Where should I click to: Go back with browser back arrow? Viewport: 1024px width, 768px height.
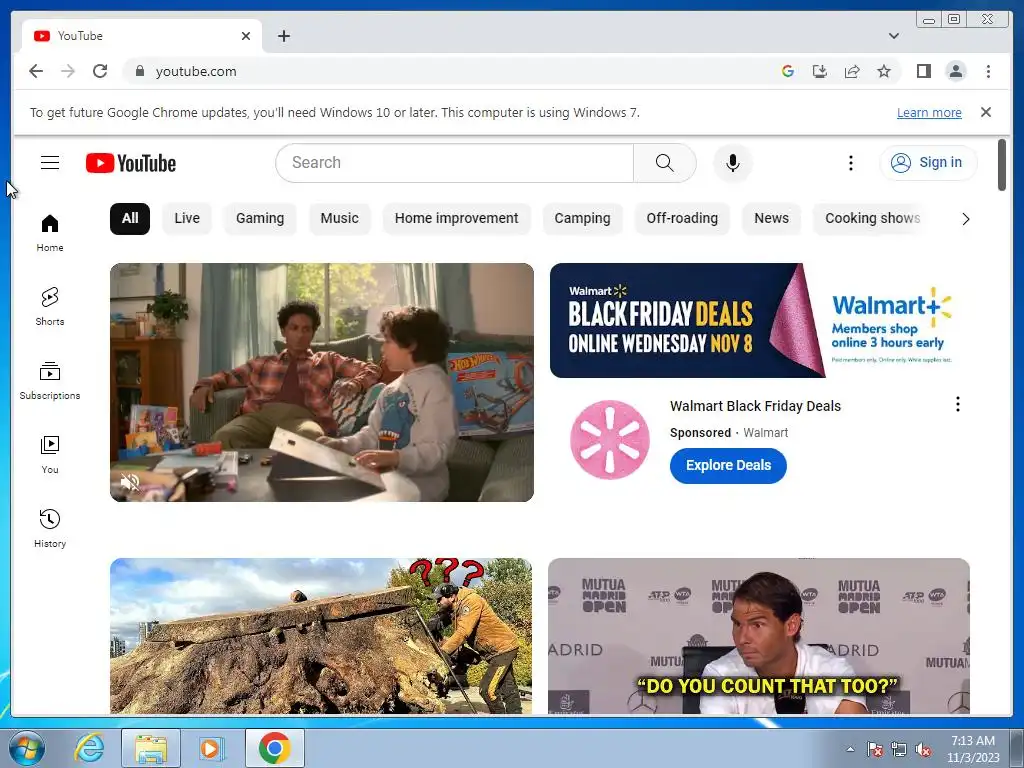(x=36, y=71)
